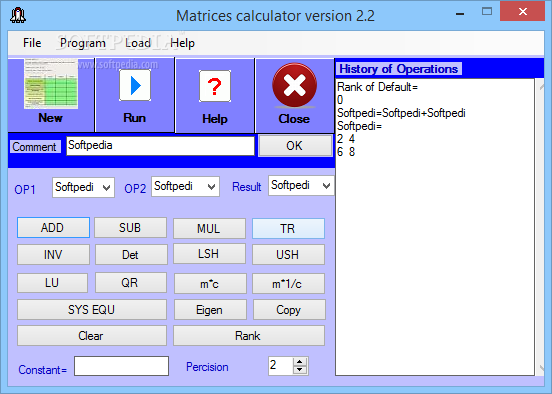Open the Help menu in menu bar

click(x=182, y=43)
